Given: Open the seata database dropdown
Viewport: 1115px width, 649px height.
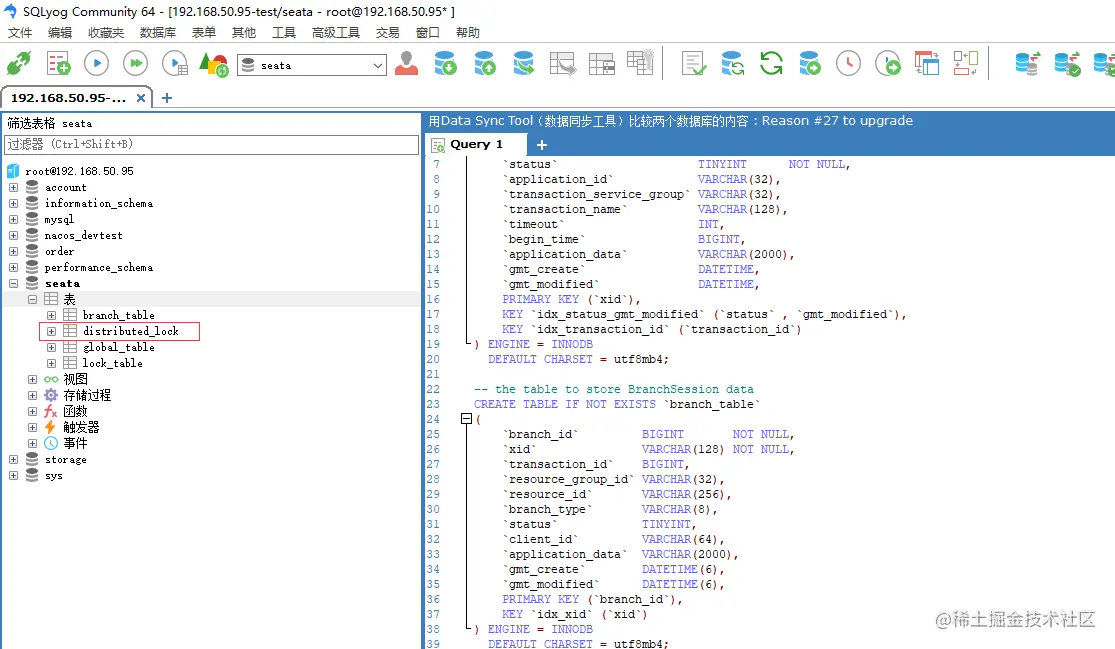Looking at the screenshot, I should click(311, 65).
